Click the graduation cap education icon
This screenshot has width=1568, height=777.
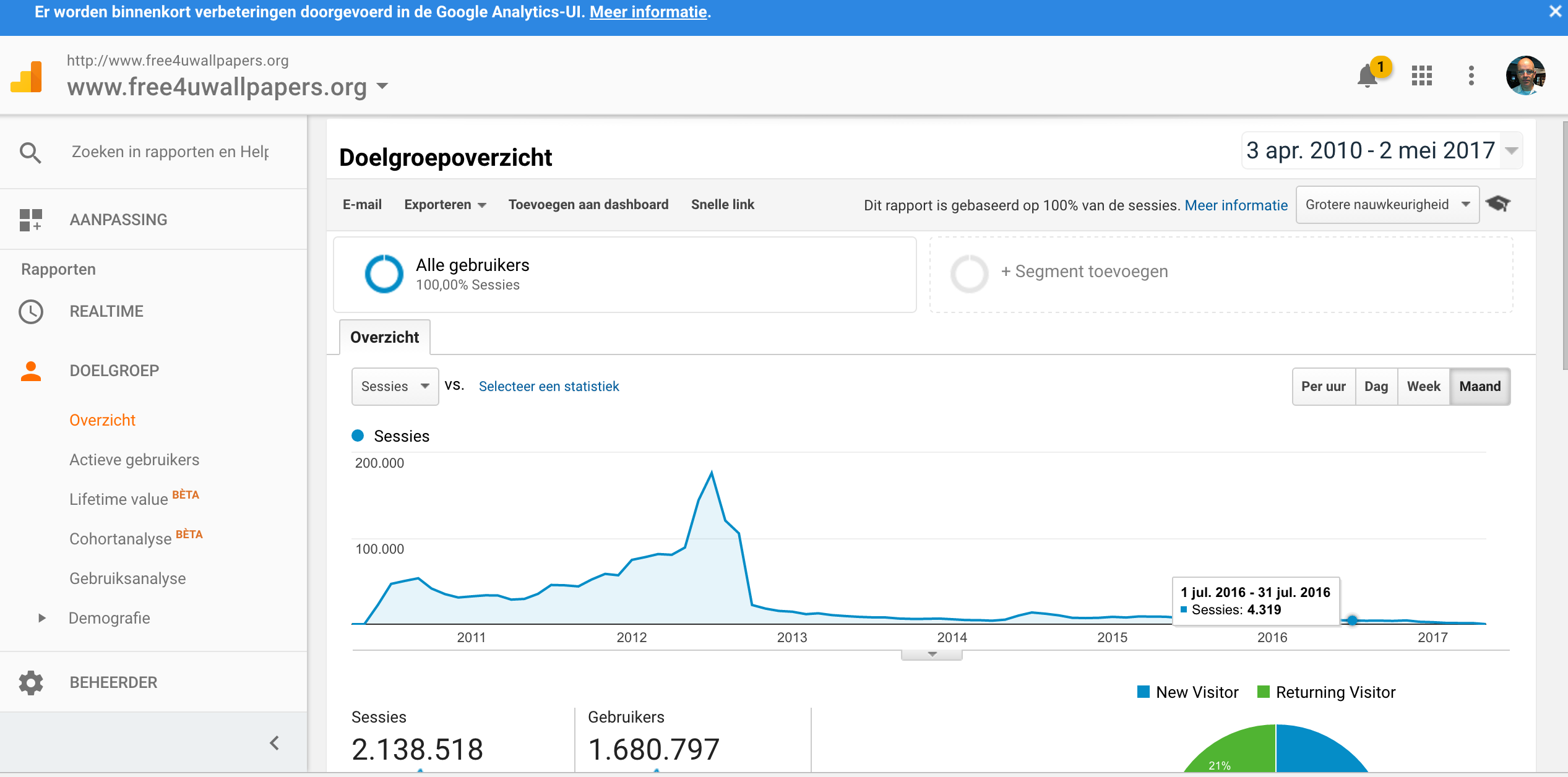[x=1498, y=204]
